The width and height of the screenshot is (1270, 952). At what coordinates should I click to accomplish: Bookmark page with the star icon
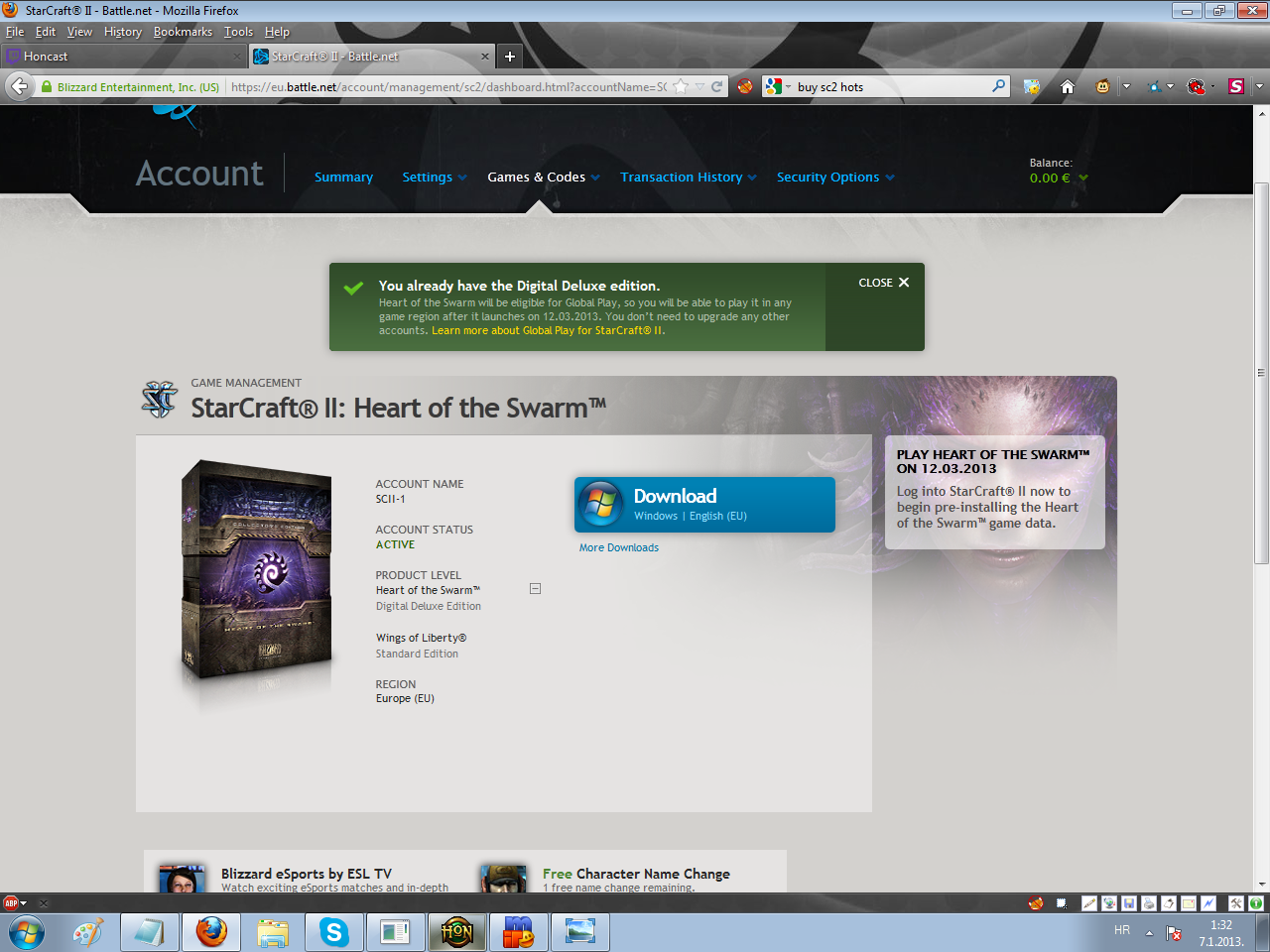[x=681, y=87]
